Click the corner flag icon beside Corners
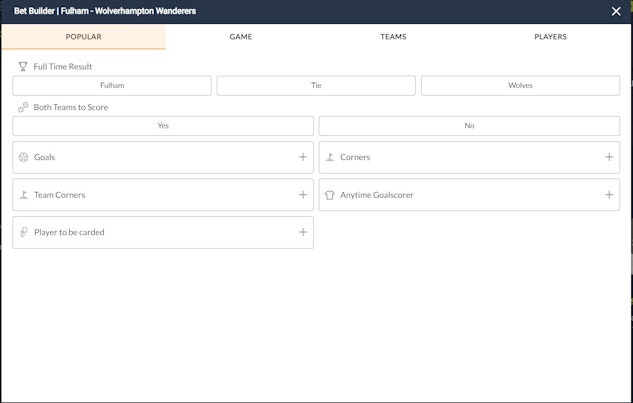Image resolution: width=633 pixels, height=403 pixels. pos(330,157)
